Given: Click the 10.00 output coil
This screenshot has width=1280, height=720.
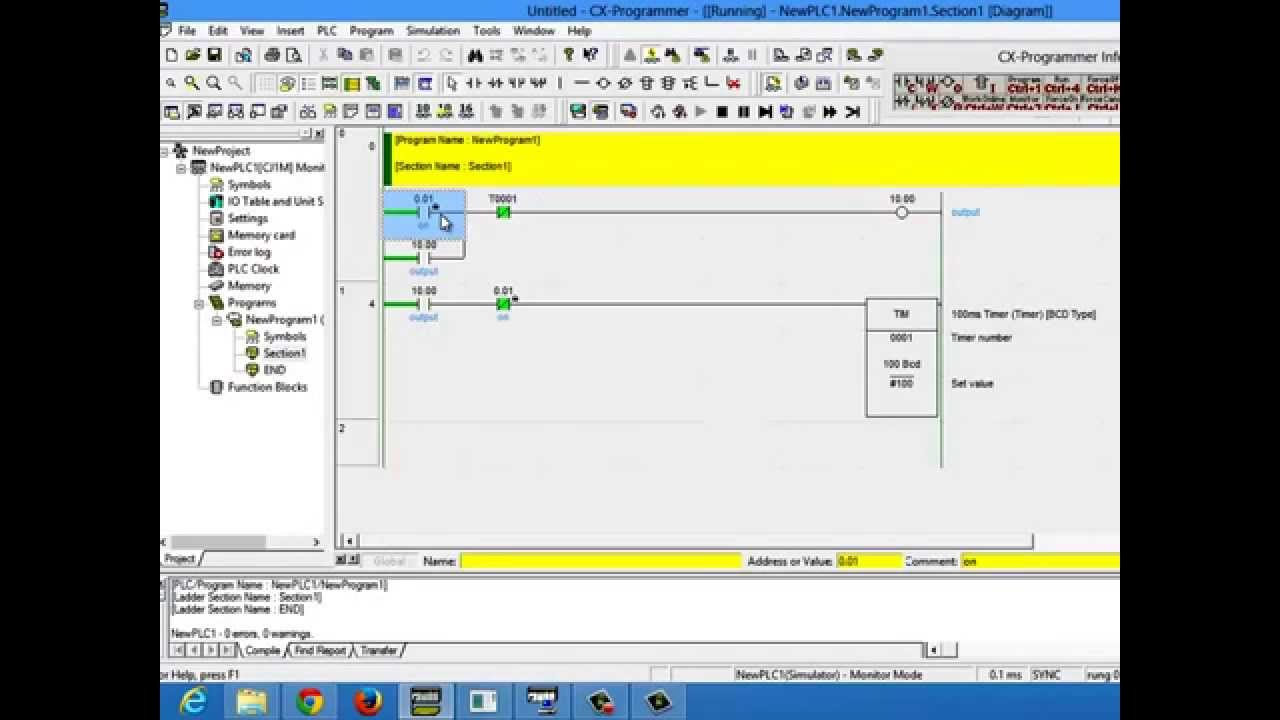Looking at the screenshot, I should click(x=901, y=212).
